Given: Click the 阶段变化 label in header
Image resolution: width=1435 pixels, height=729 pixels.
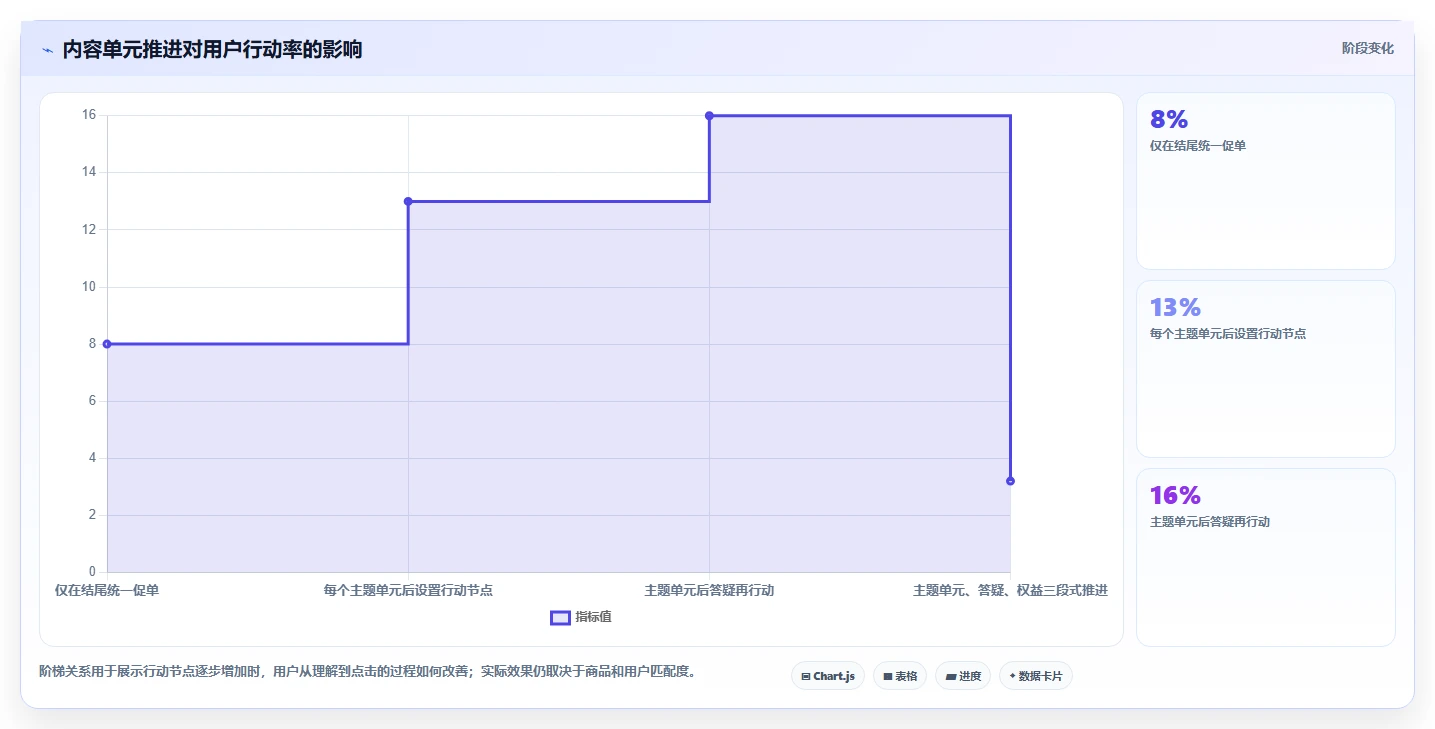Looking at the screenshot, I should click(x=1367, y=48).
